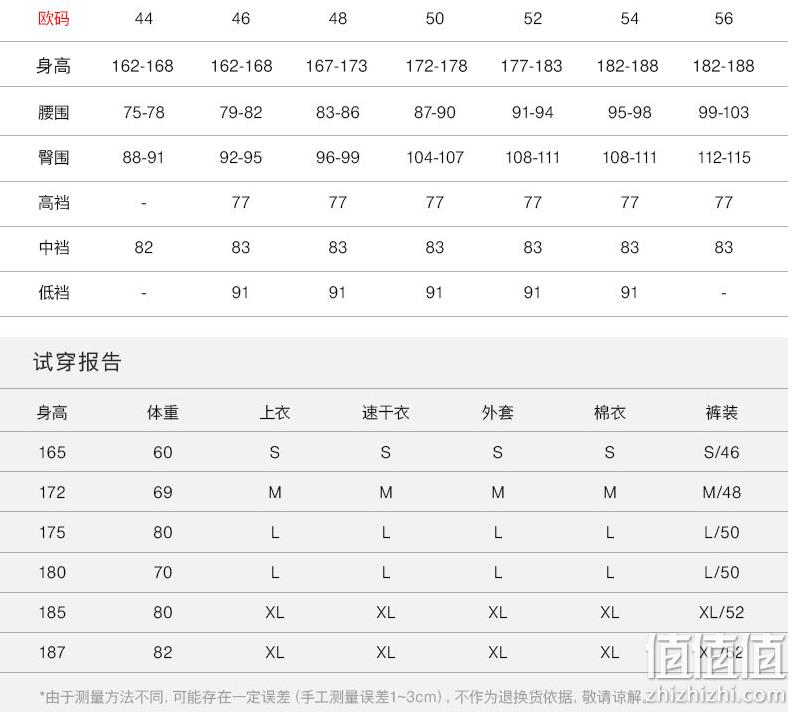Image resolution: width=795 pixels, height=712 pixels.
Task: Click the 上衣 column header
Action: click(275, 412)
